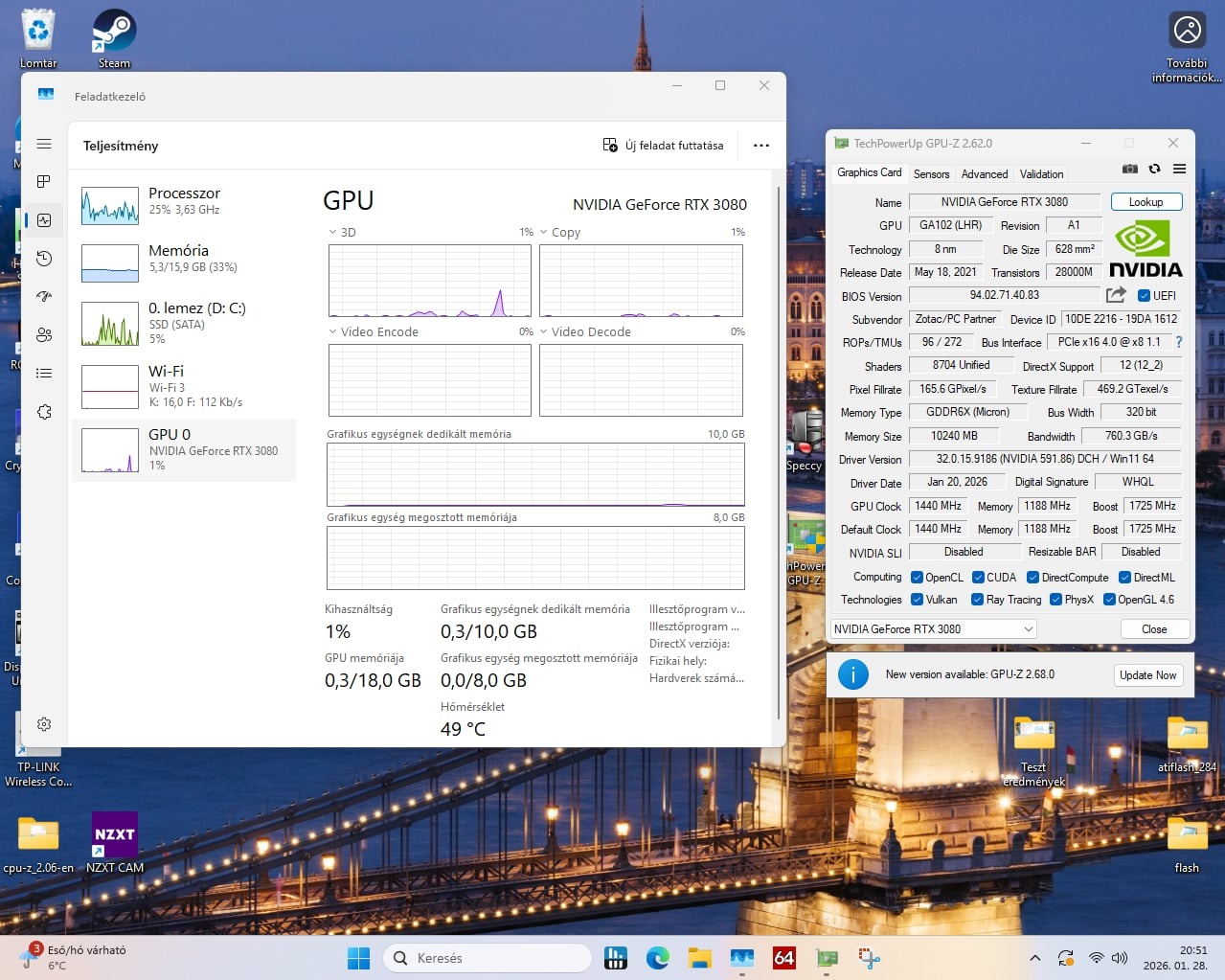Viewport: 1225px width, 980px height.
Task: Open Users icon in Task Manager sidebar
Action: (44, 335)
